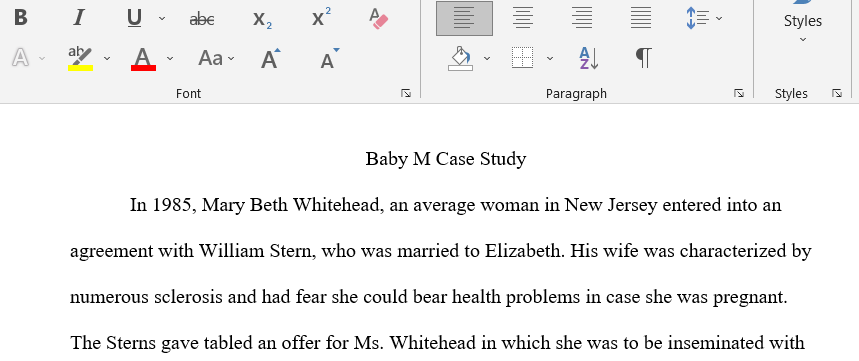Justify paragraph text

click(x=641, y=18)
